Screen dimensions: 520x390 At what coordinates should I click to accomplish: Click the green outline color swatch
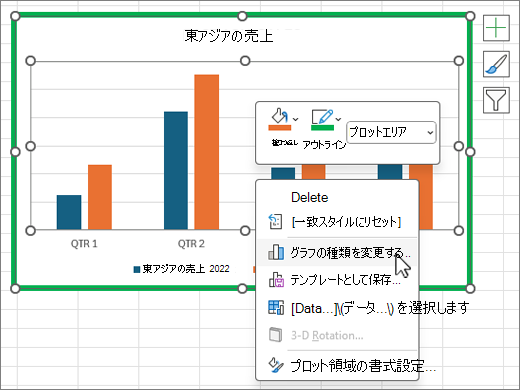tap(322, 127)
